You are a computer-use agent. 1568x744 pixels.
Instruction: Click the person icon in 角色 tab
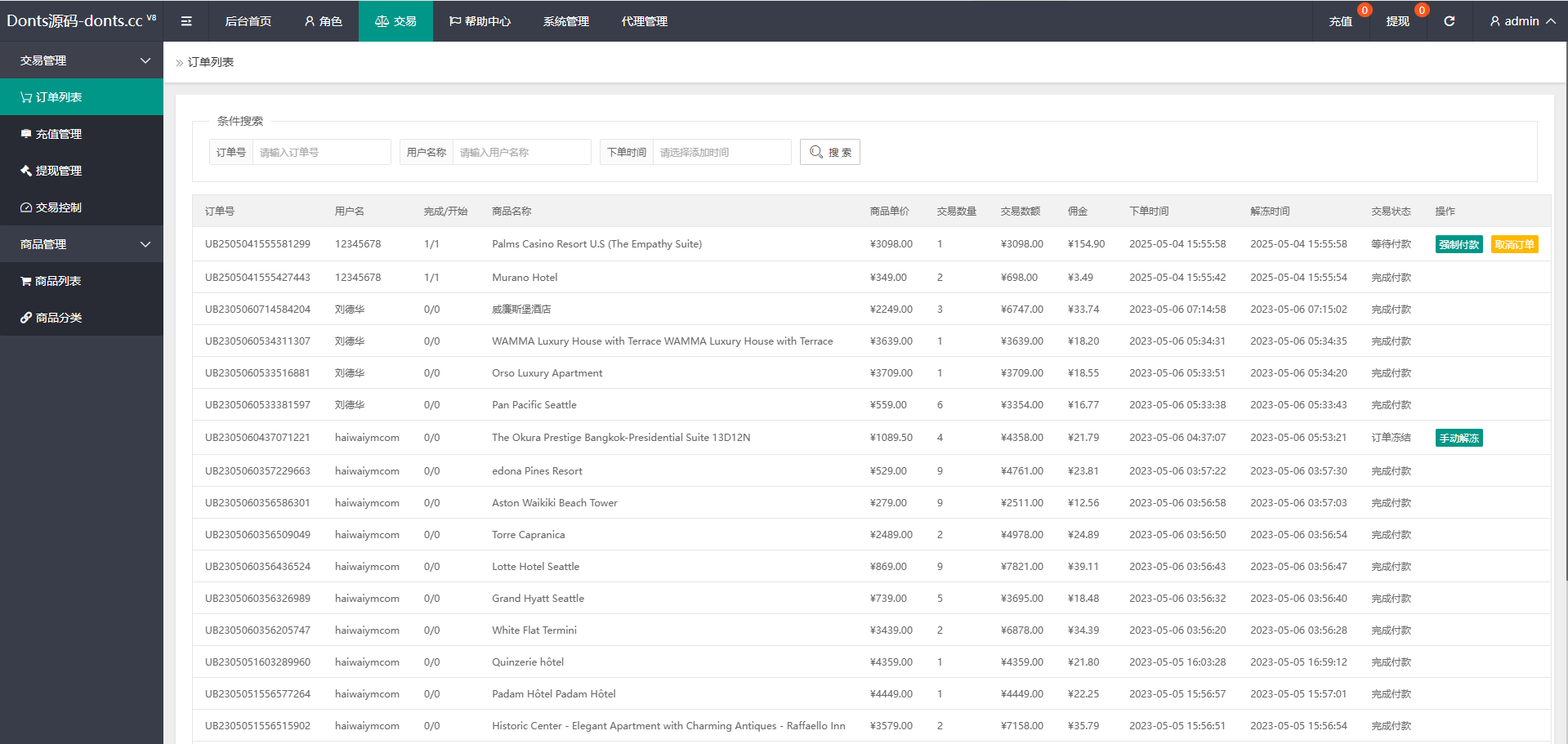(310, 21)
